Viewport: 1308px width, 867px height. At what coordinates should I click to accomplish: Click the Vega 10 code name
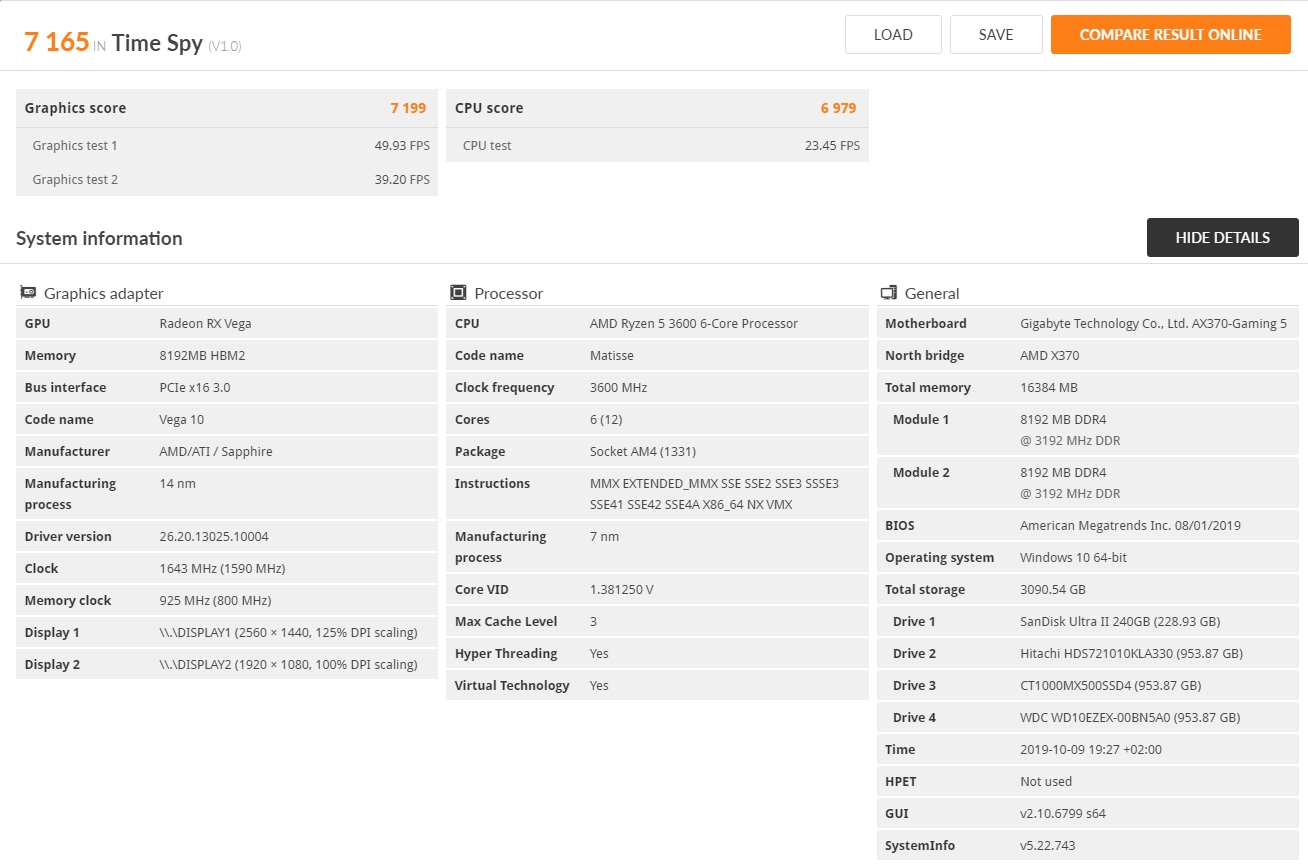point(182,419)
